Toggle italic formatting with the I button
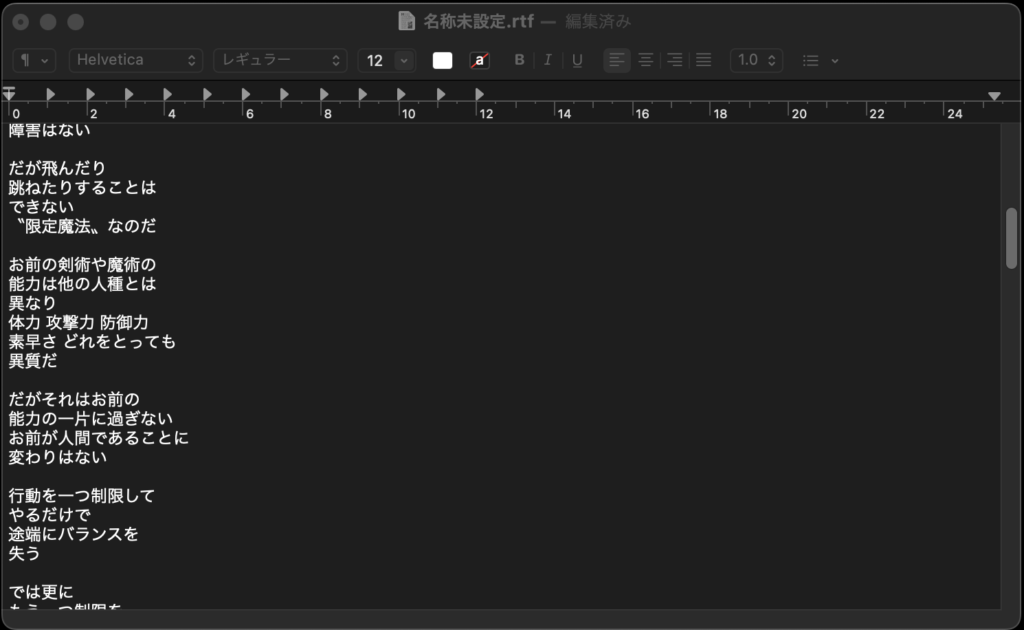 tap(547, 60)
